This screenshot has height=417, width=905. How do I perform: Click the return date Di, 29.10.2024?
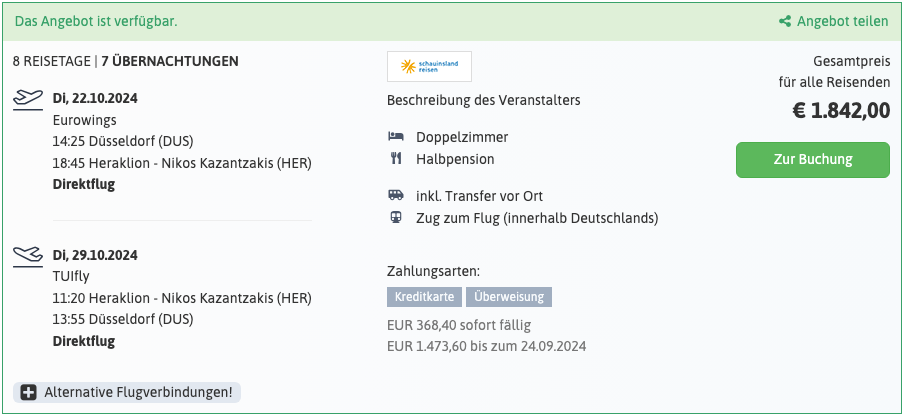[x=95, y=255]
